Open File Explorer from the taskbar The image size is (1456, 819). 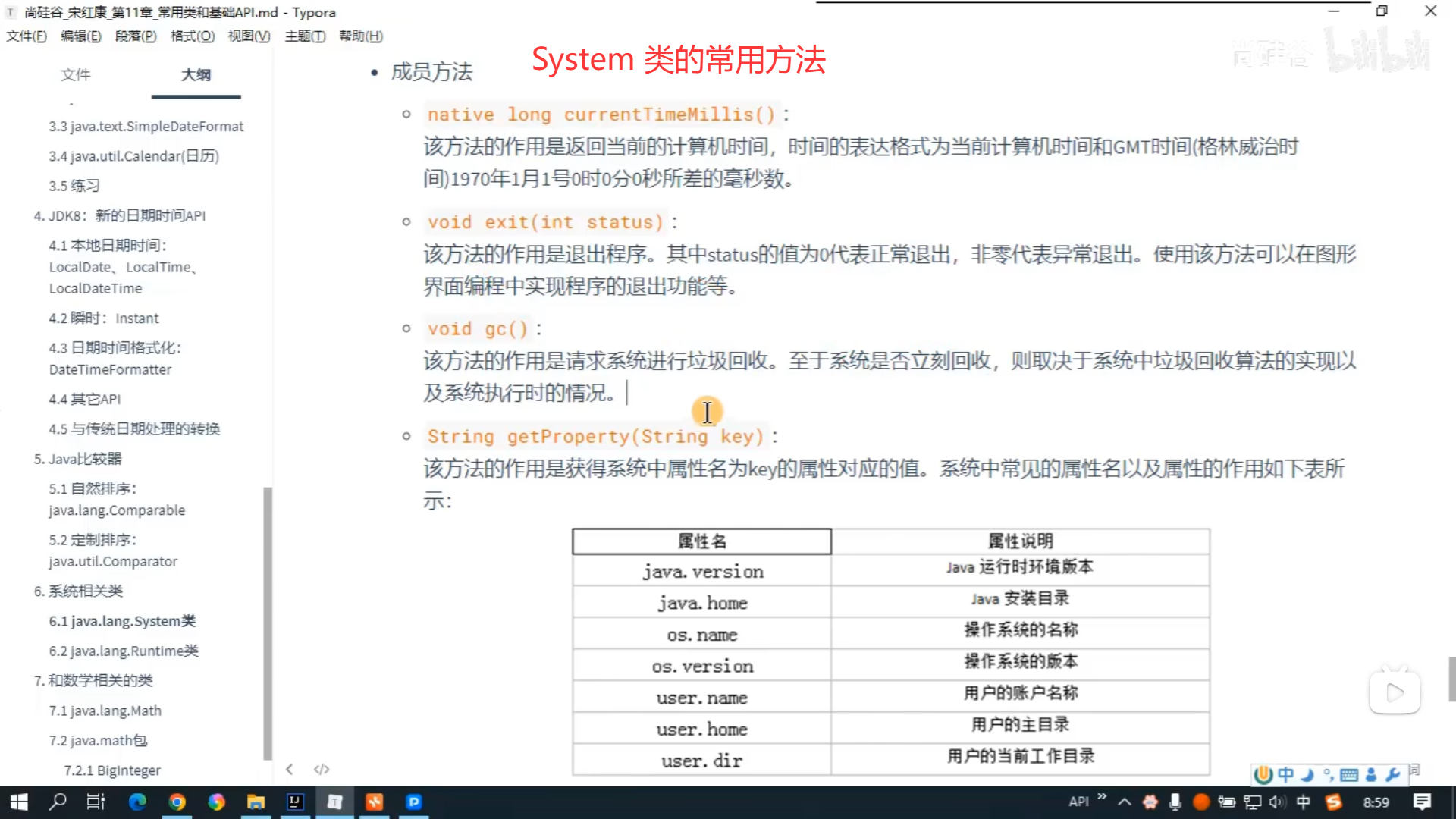click(256, 802)
